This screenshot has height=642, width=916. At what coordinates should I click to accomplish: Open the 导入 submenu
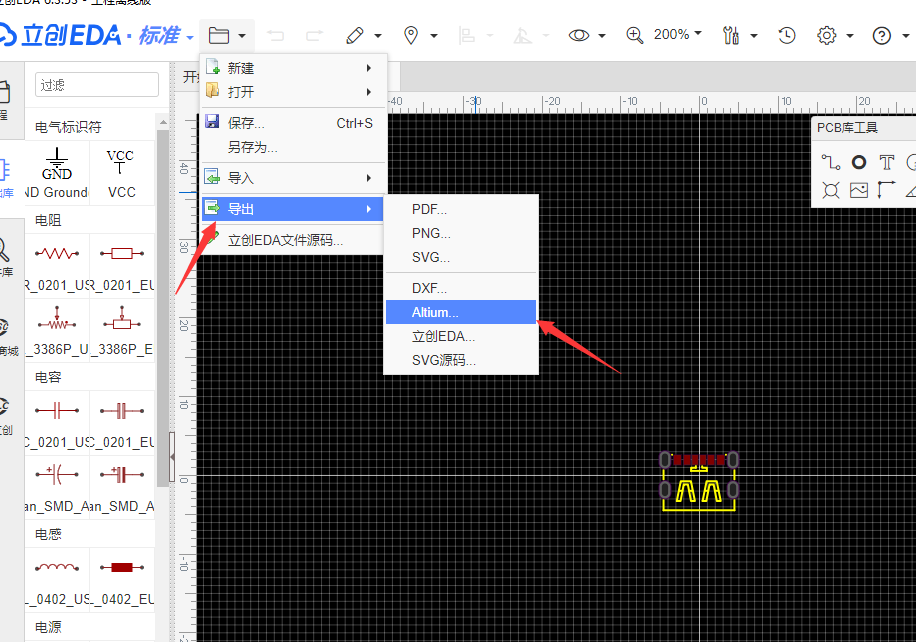pos(292,178)
